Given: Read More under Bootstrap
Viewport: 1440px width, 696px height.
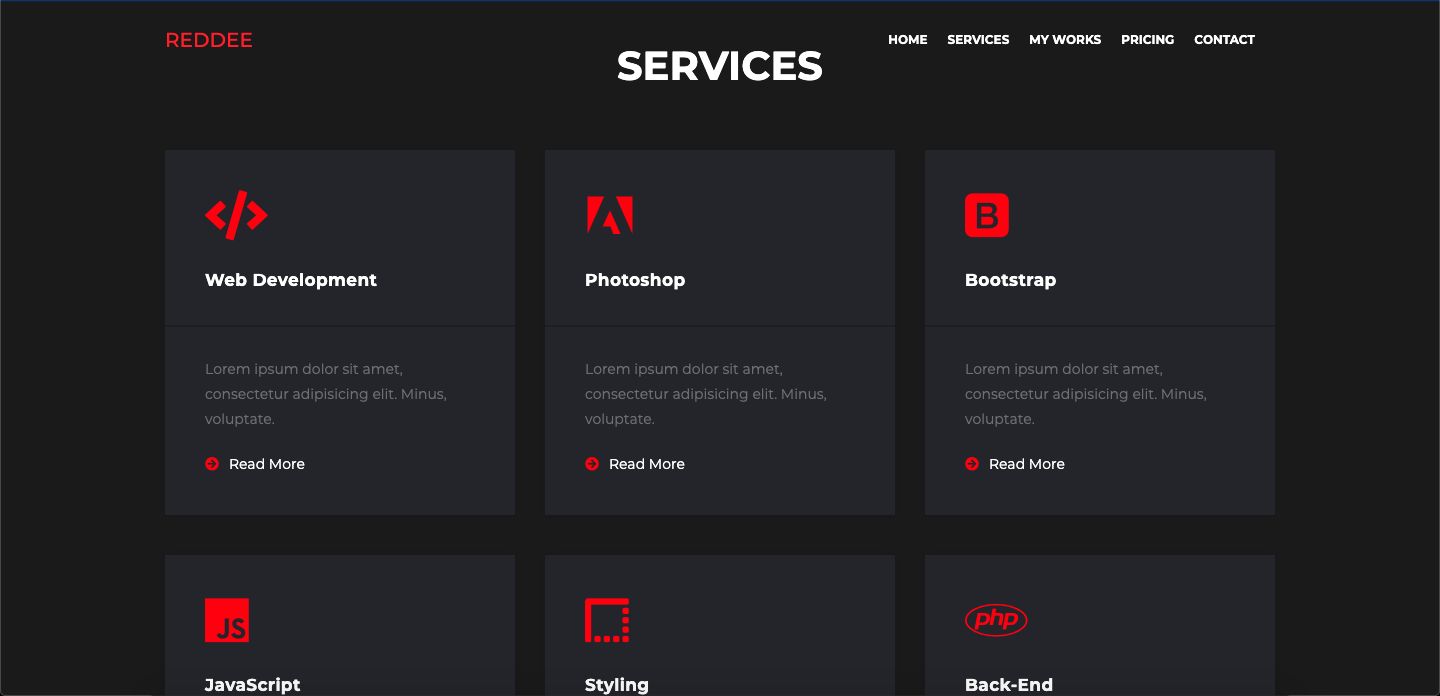Looking at the screenshot, I should (x=1027, y=464).
